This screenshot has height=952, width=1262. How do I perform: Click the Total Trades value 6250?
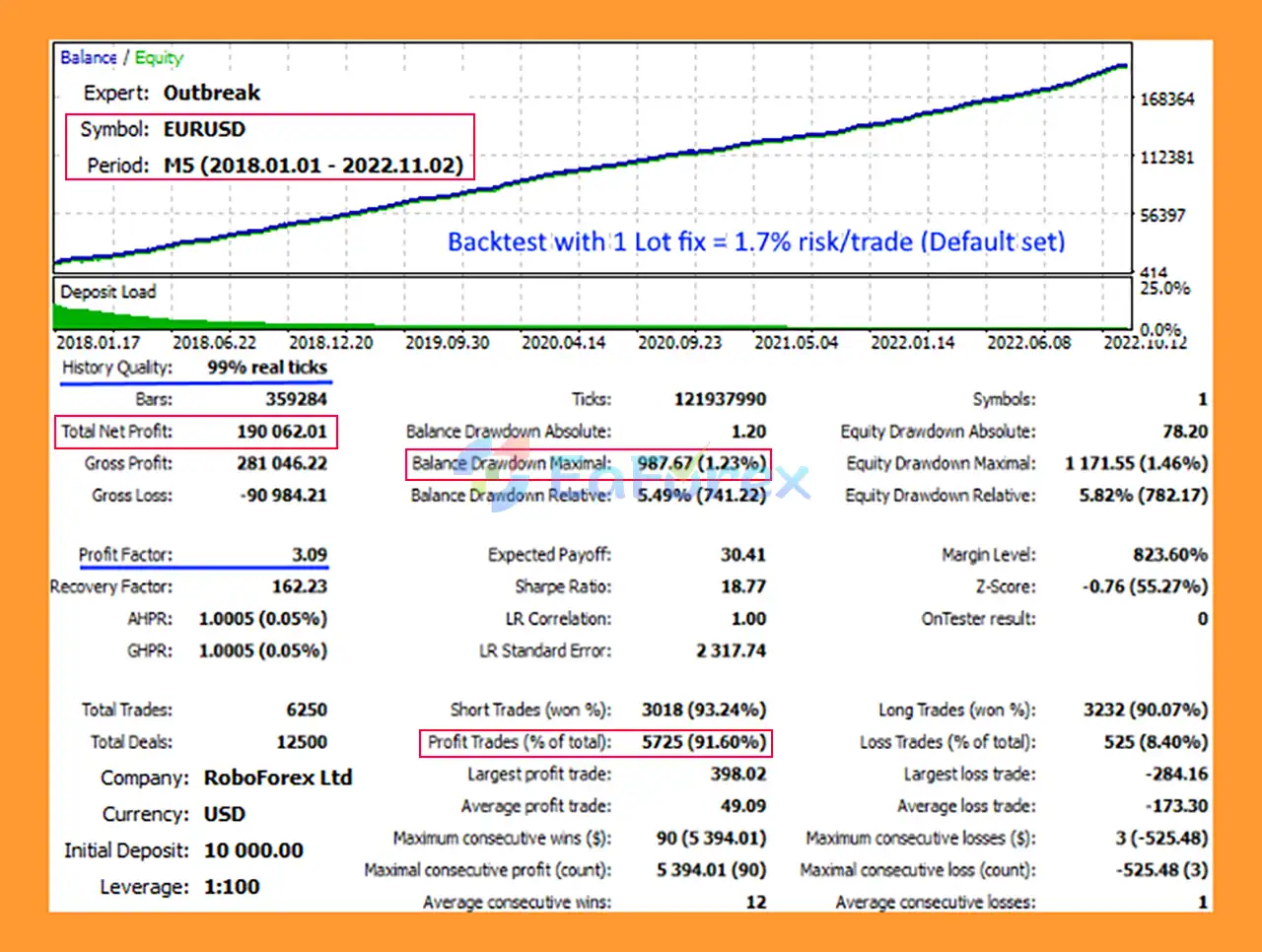pyautogui.click(x=306, y=710)
